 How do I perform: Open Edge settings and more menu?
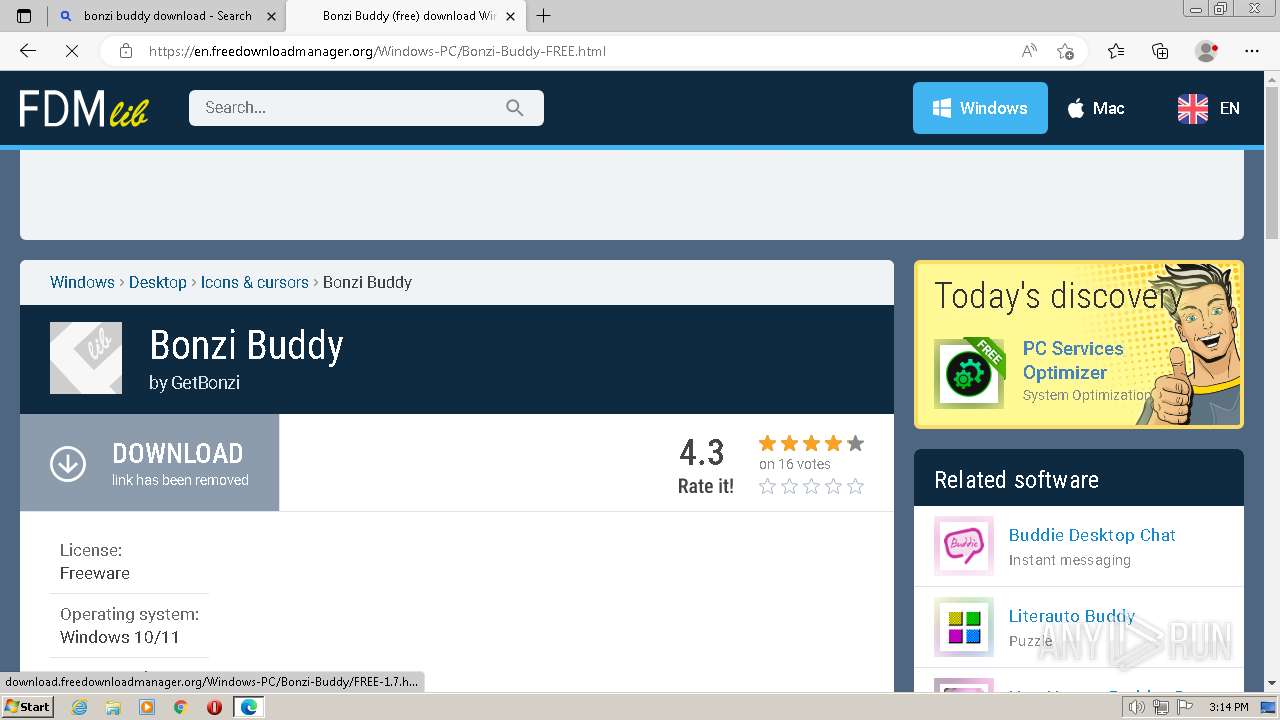1252,51
